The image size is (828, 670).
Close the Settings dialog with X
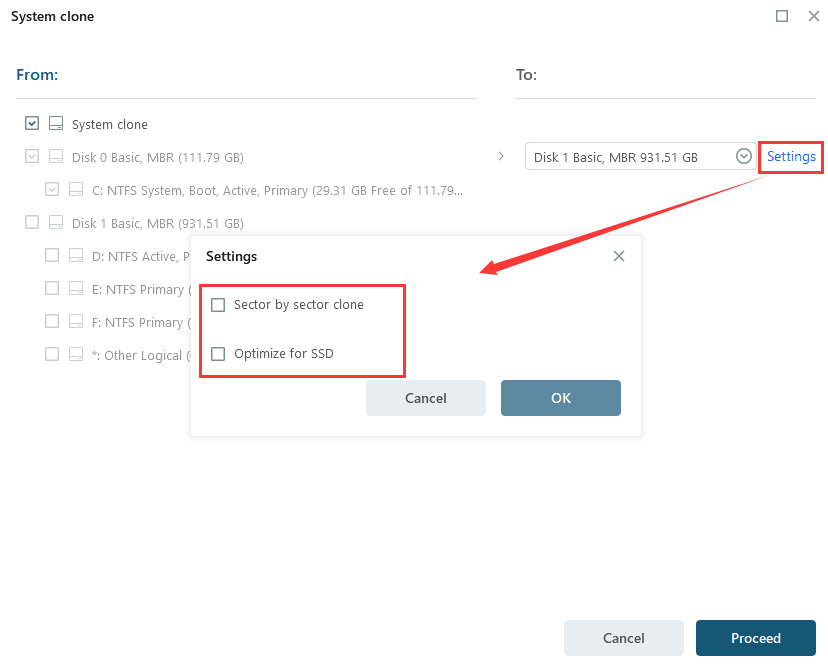619,256
